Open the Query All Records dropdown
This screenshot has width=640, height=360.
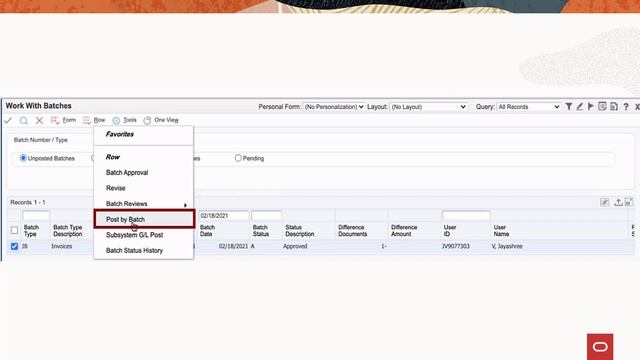pyautogui.click(x=528, y=107)
